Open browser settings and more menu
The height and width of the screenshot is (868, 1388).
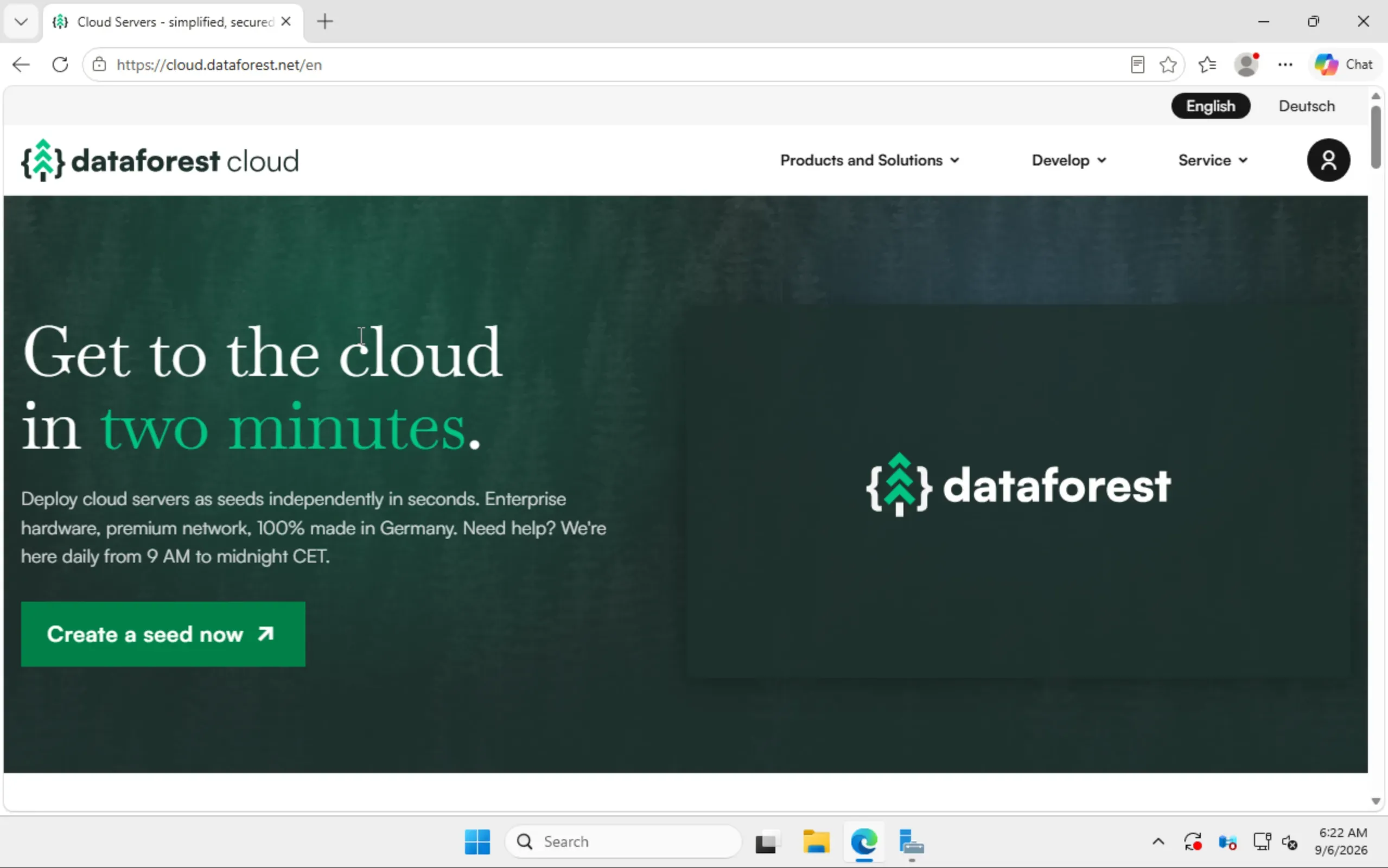point(1286,65)
